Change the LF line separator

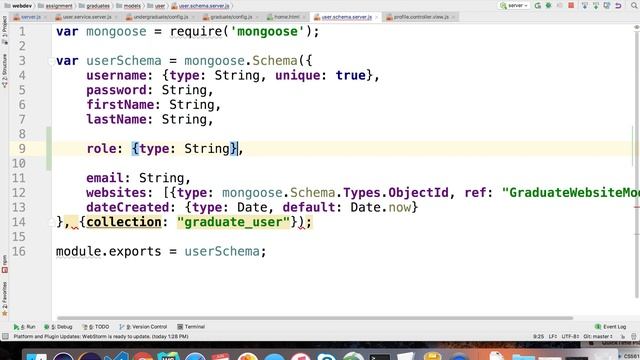coord(553,337)
